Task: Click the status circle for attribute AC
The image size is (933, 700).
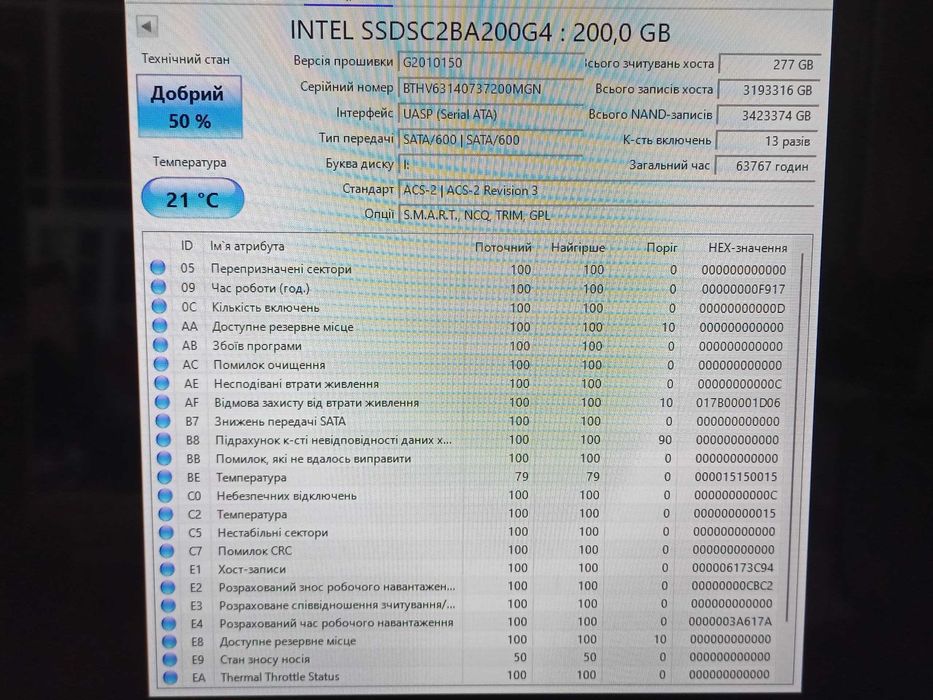Action: (161, 364)
